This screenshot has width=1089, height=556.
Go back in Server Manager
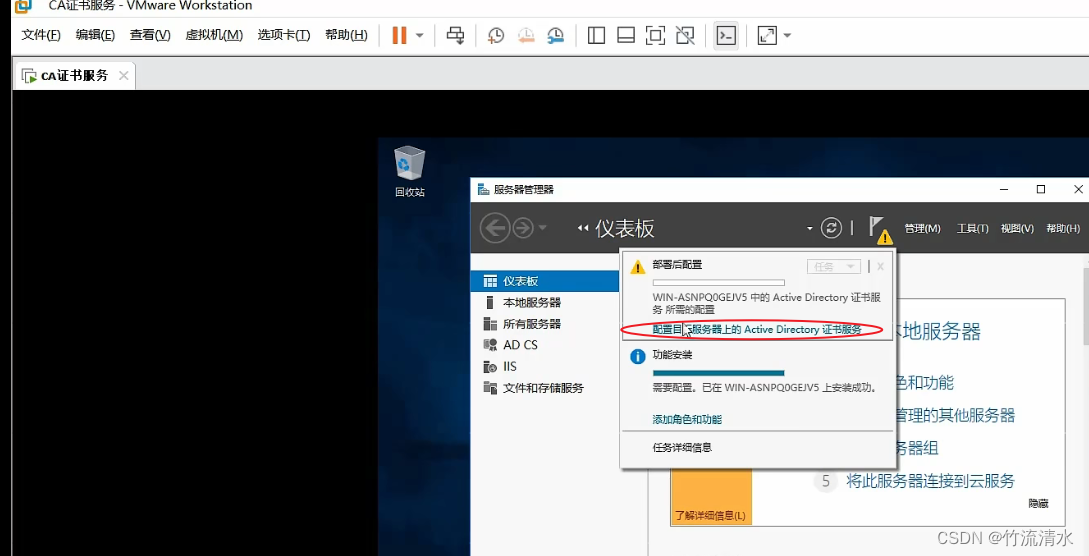(x=494, y=228)
